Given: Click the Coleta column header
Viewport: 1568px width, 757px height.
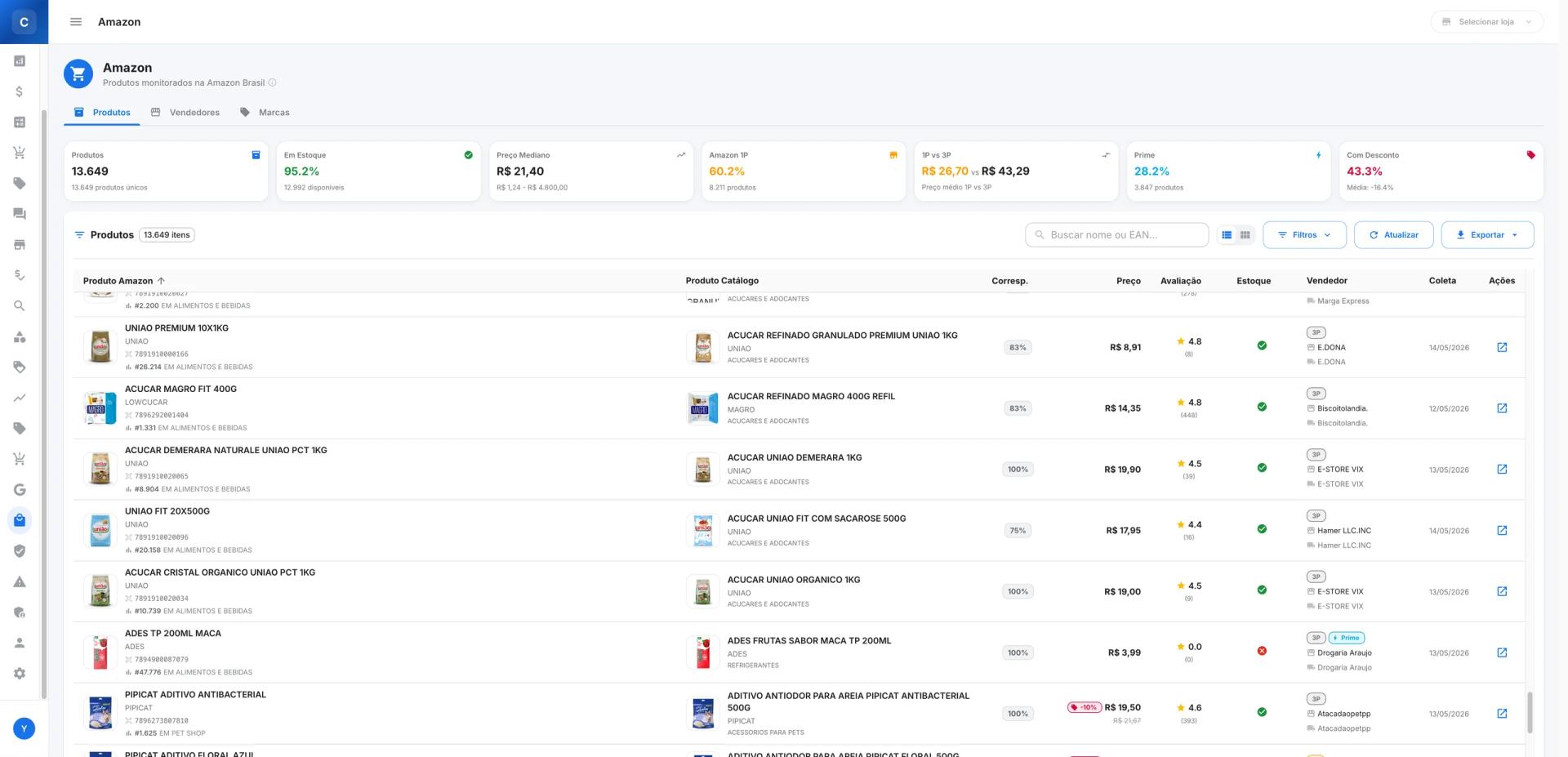Looking at the screenshot, I should (1442, 281).
